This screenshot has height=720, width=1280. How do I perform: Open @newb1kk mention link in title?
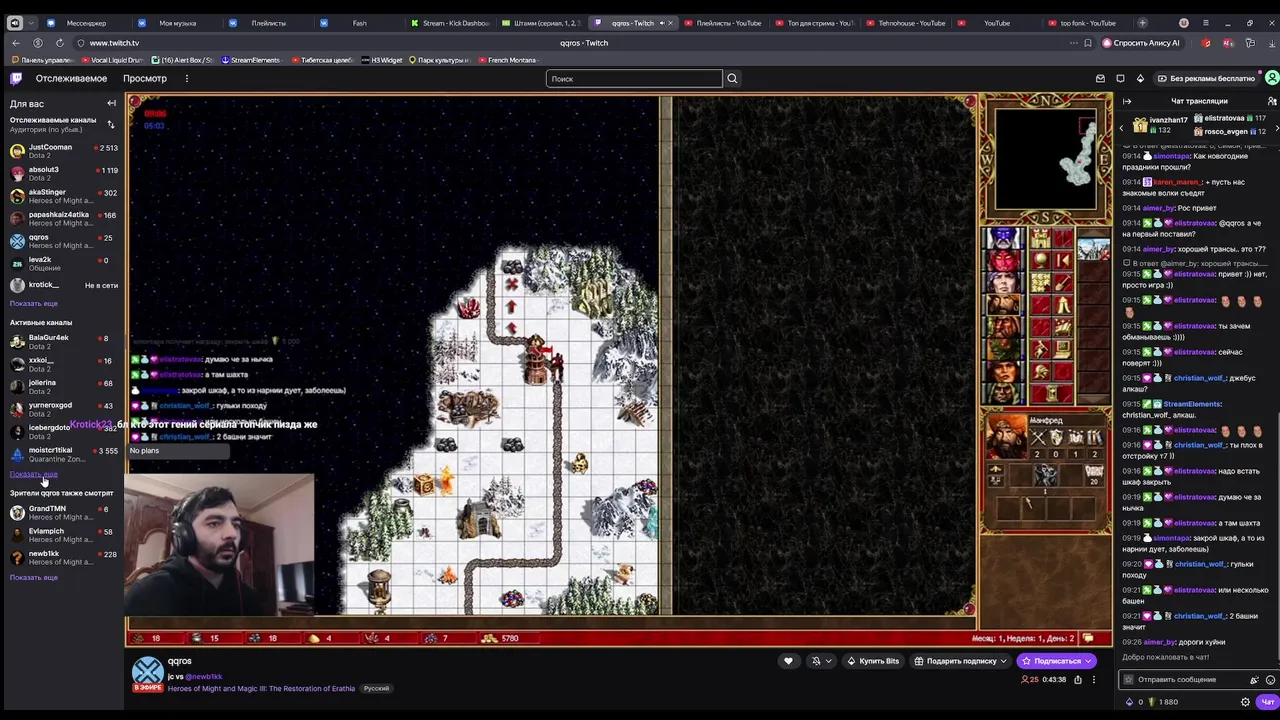click(204, 677)
